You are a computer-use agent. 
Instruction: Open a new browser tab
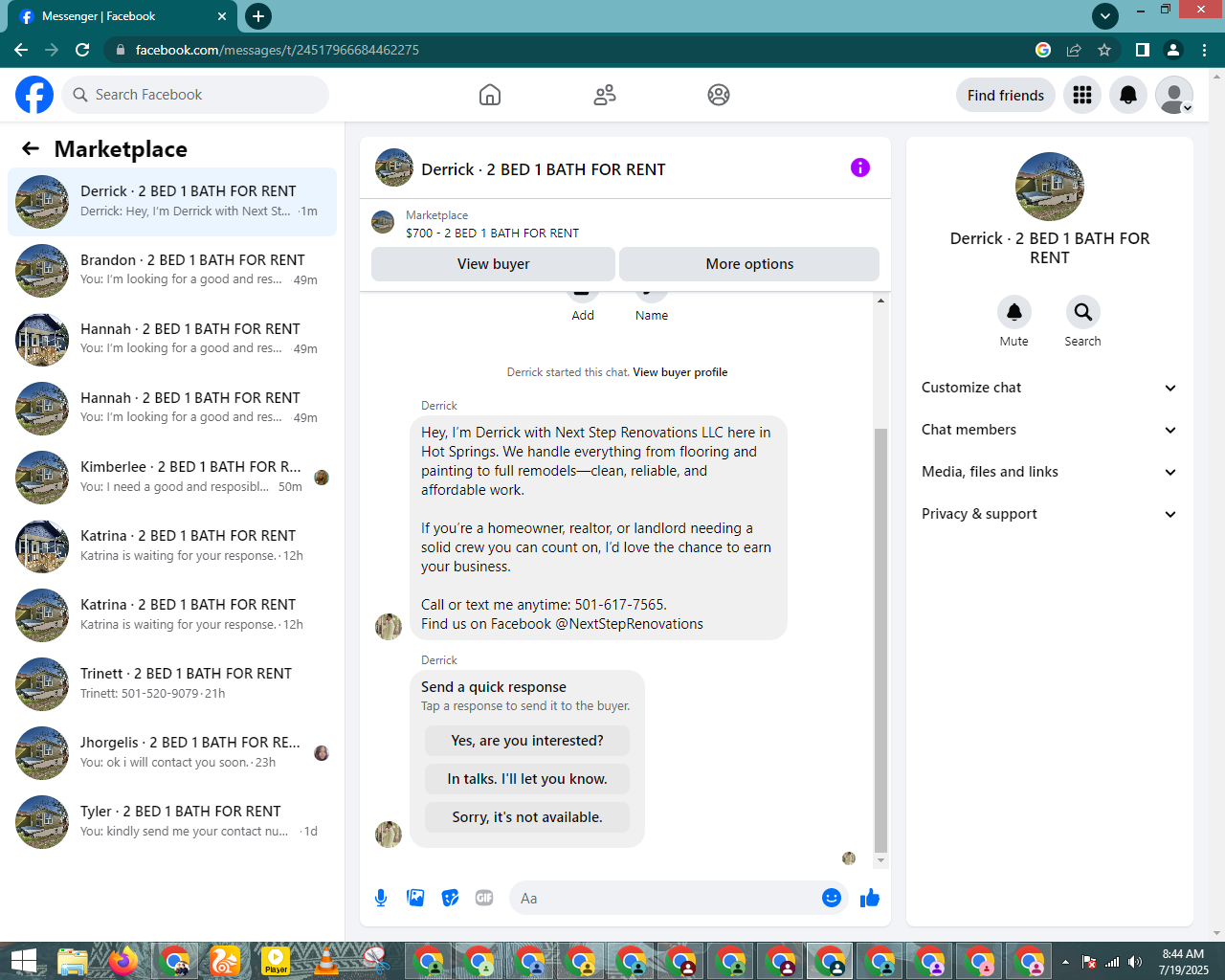(x=258, y=16)
